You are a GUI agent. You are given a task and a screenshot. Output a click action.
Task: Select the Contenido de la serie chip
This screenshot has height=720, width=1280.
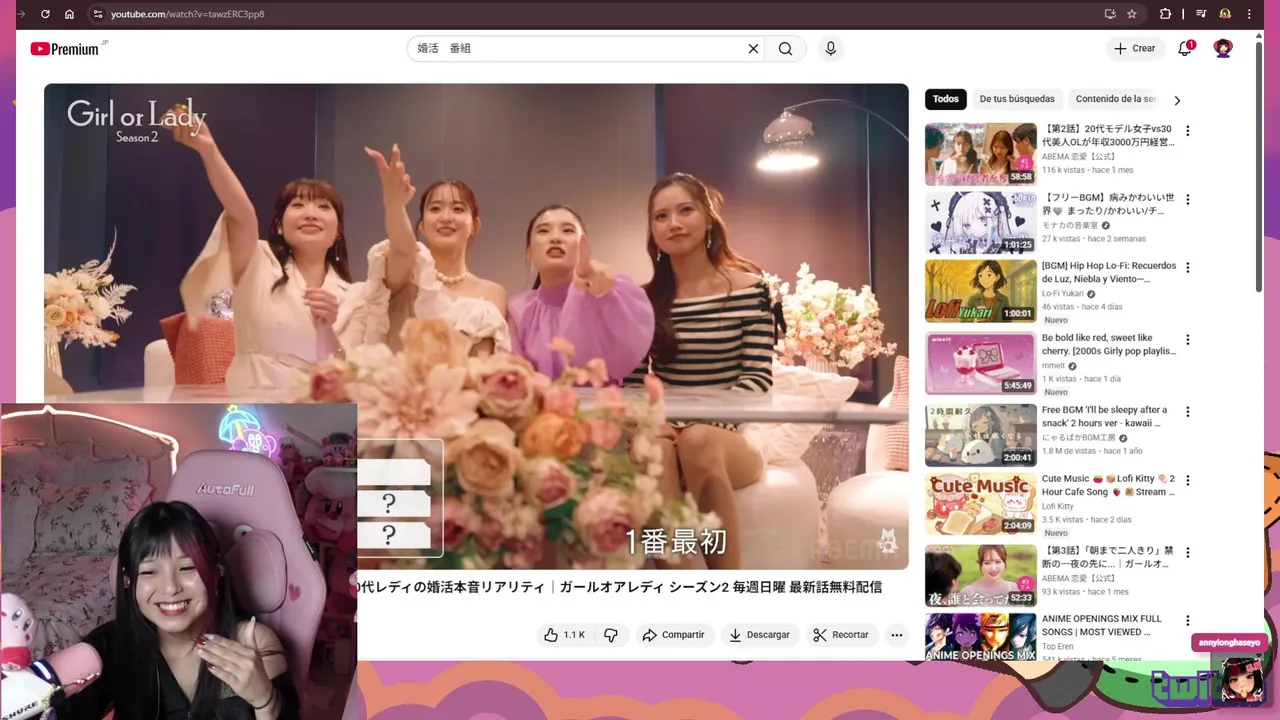point(1115,99)
